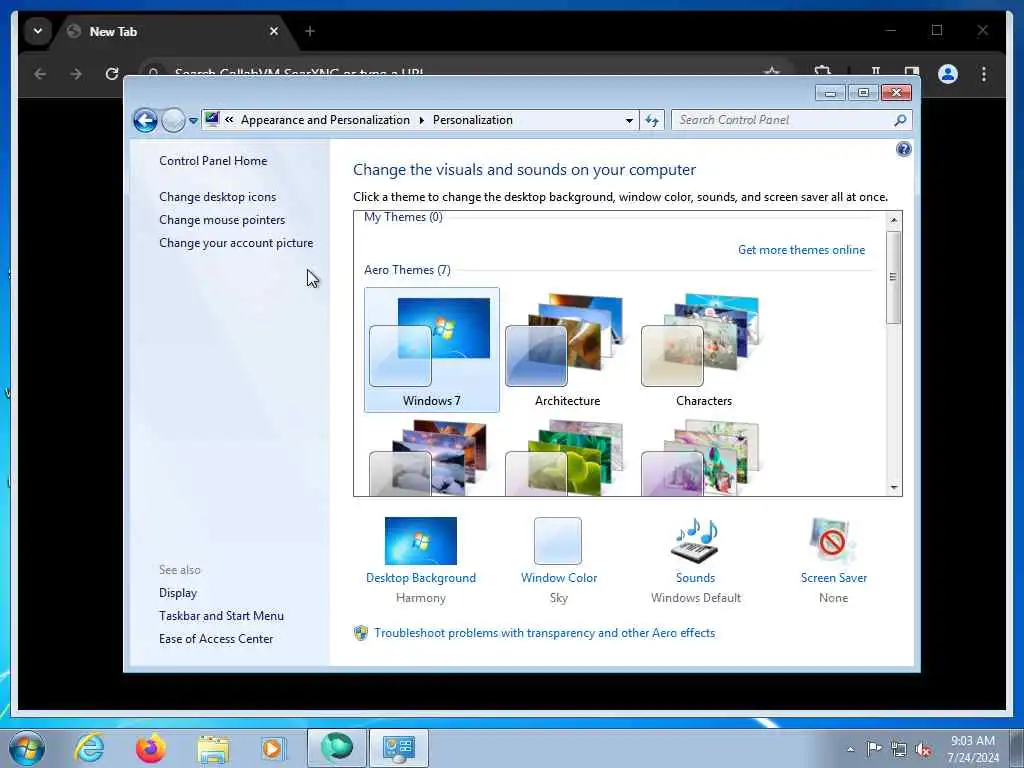1024x768 pixels.
Task: Open Taskbar and Start Menu link
Action: coord(221,615)
